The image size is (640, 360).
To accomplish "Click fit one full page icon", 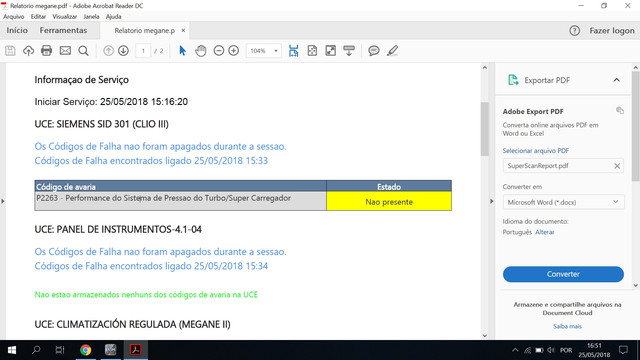I will tap(312, 51).
